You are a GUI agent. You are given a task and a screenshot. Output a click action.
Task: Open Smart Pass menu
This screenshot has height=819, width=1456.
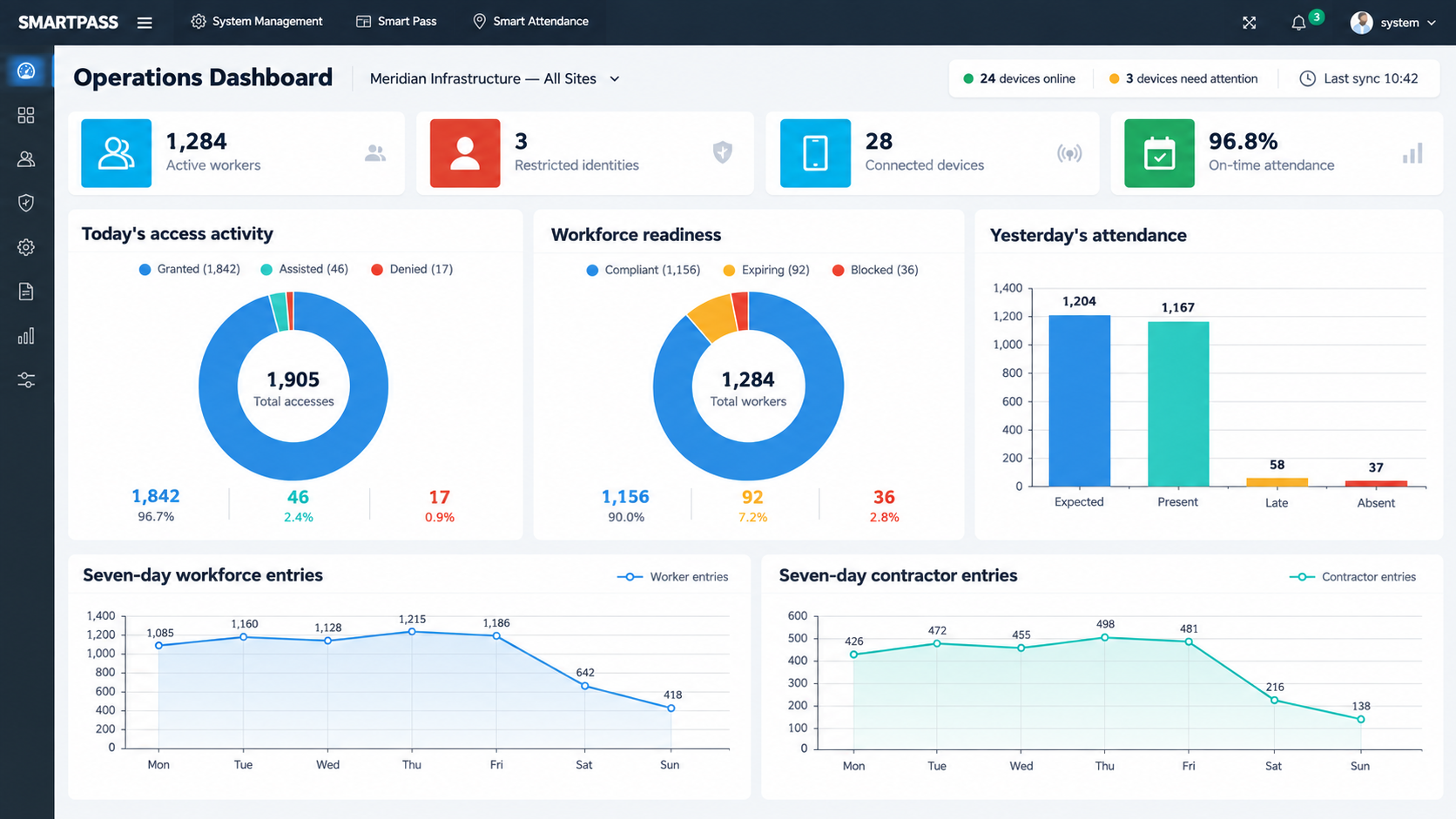tap(396, 21)
